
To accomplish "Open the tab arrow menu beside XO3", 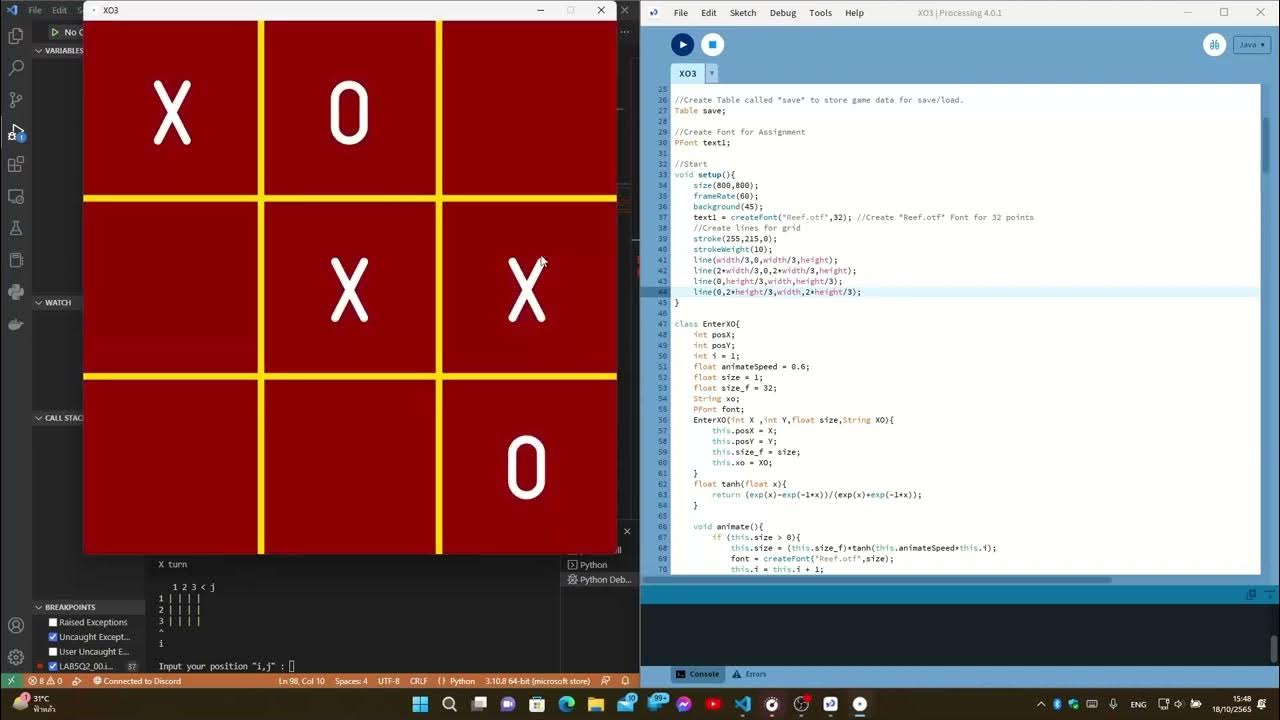I will coord(711,73).
